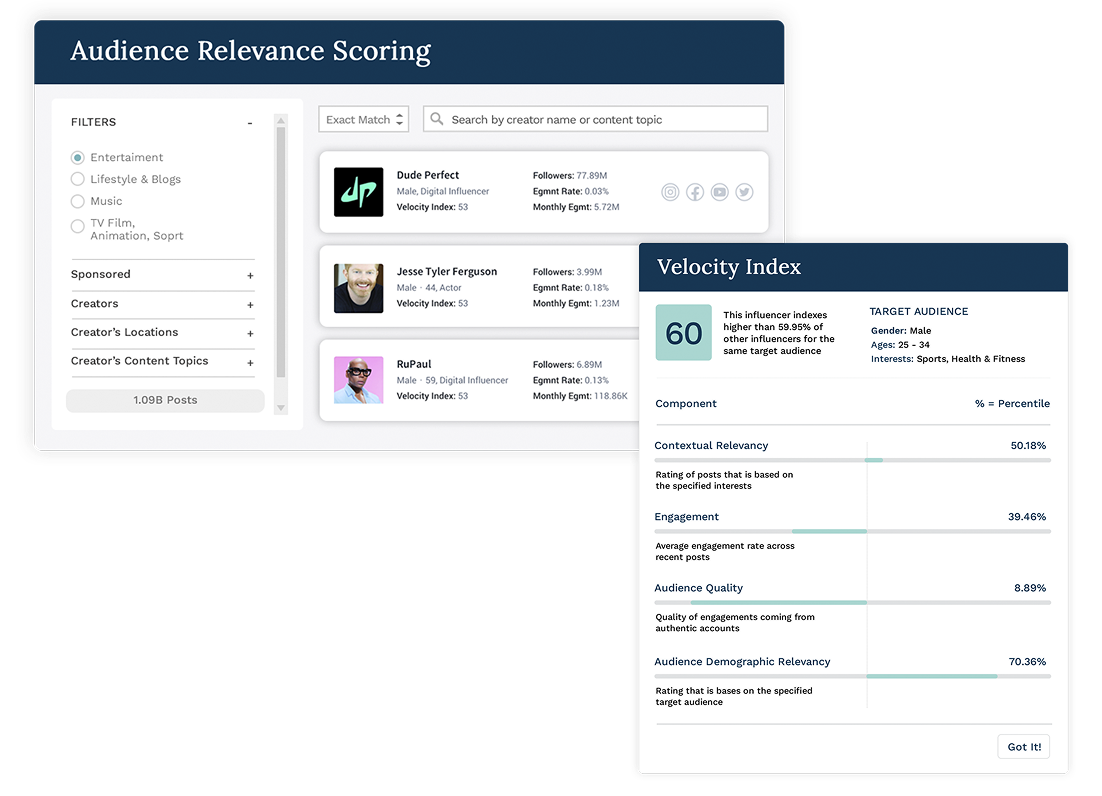Click RuPaul's profile photo
Image resolution: width=1102 pixels, height=796 pixels.
pos(359,380)
